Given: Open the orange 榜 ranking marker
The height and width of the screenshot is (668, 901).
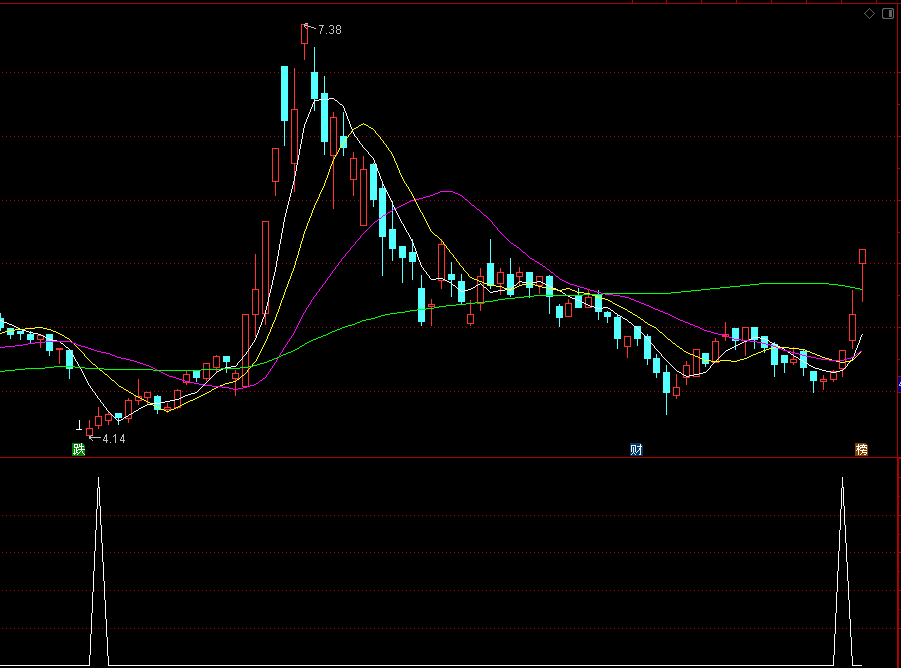Looking at the screenshot, I should point(861,450).
